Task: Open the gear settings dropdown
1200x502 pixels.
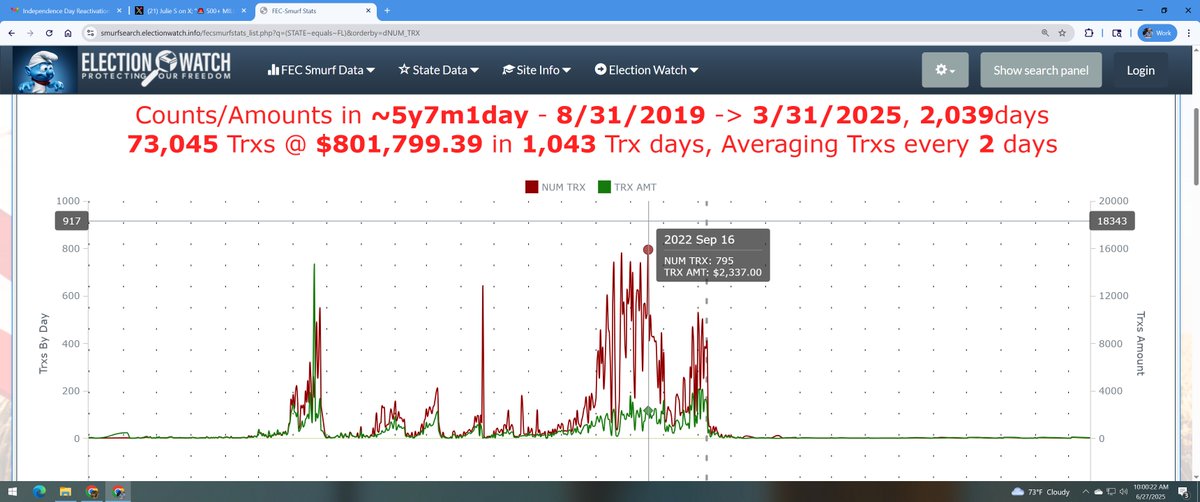Action: coord(946,70)
